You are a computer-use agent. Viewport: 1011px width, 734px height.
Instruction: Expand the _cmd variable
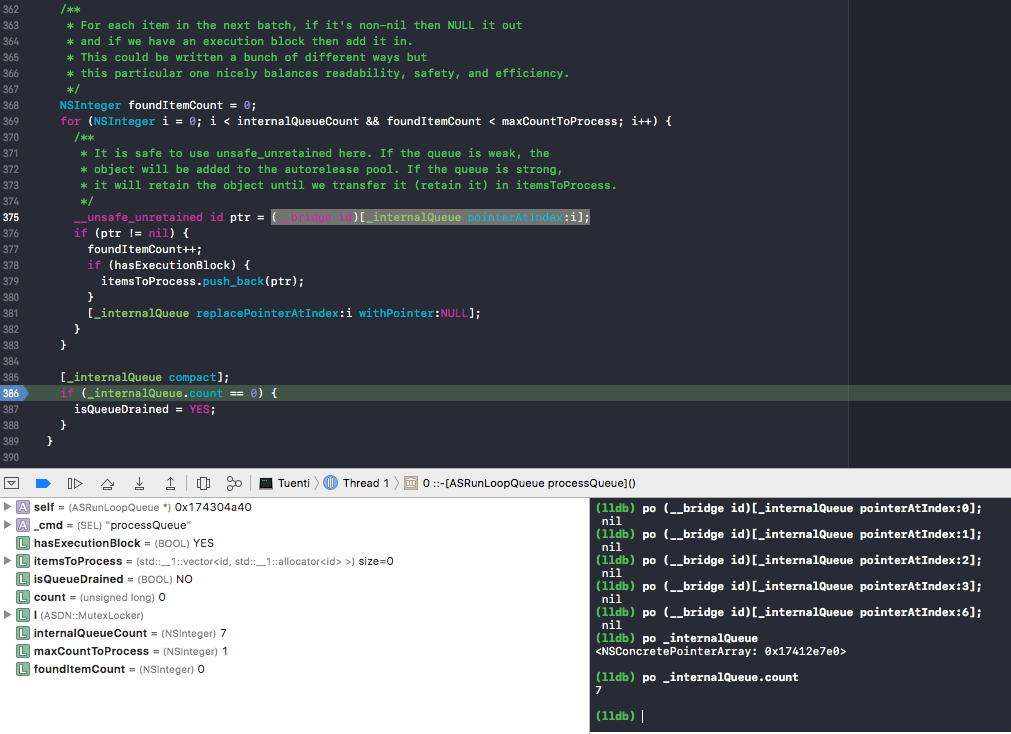5,525
